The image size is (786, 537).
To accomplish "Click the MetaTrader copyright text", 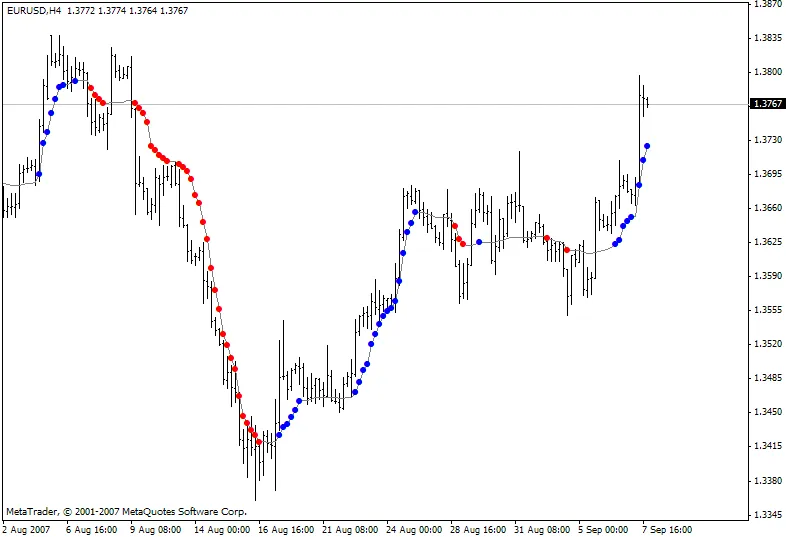I will 126,510.
